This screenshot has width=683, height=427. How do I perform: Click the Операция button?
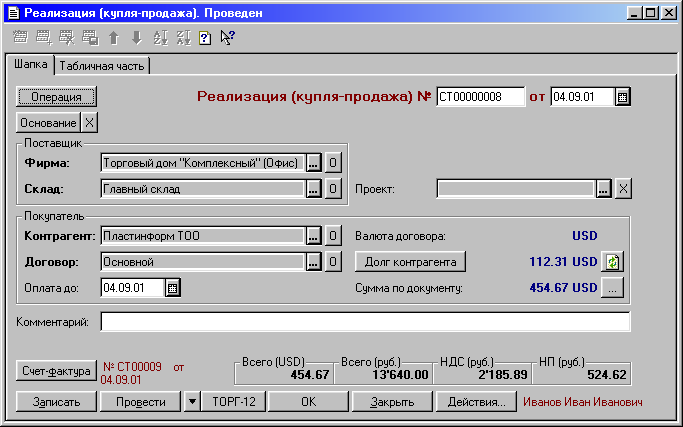56,97
